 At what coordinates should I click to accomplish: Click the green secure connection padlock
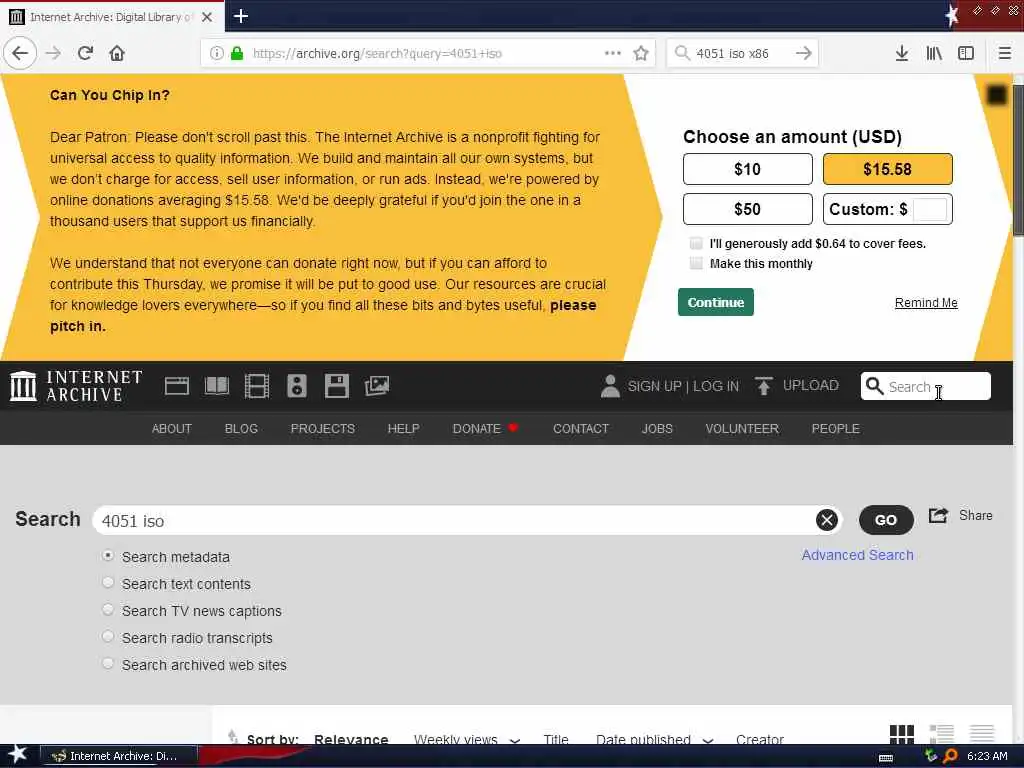click(237, 53)
